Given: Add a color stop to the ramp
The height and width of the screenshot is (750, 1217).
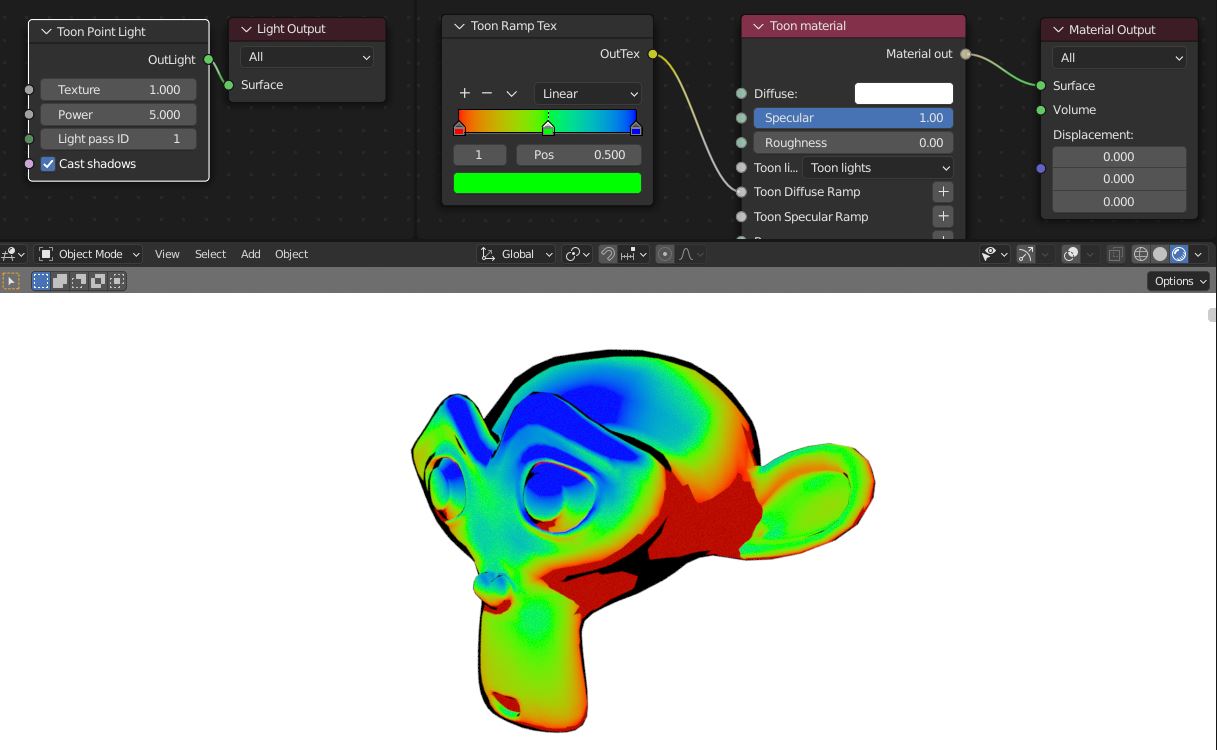Looking at the screenshot, I should coord(464,93).
